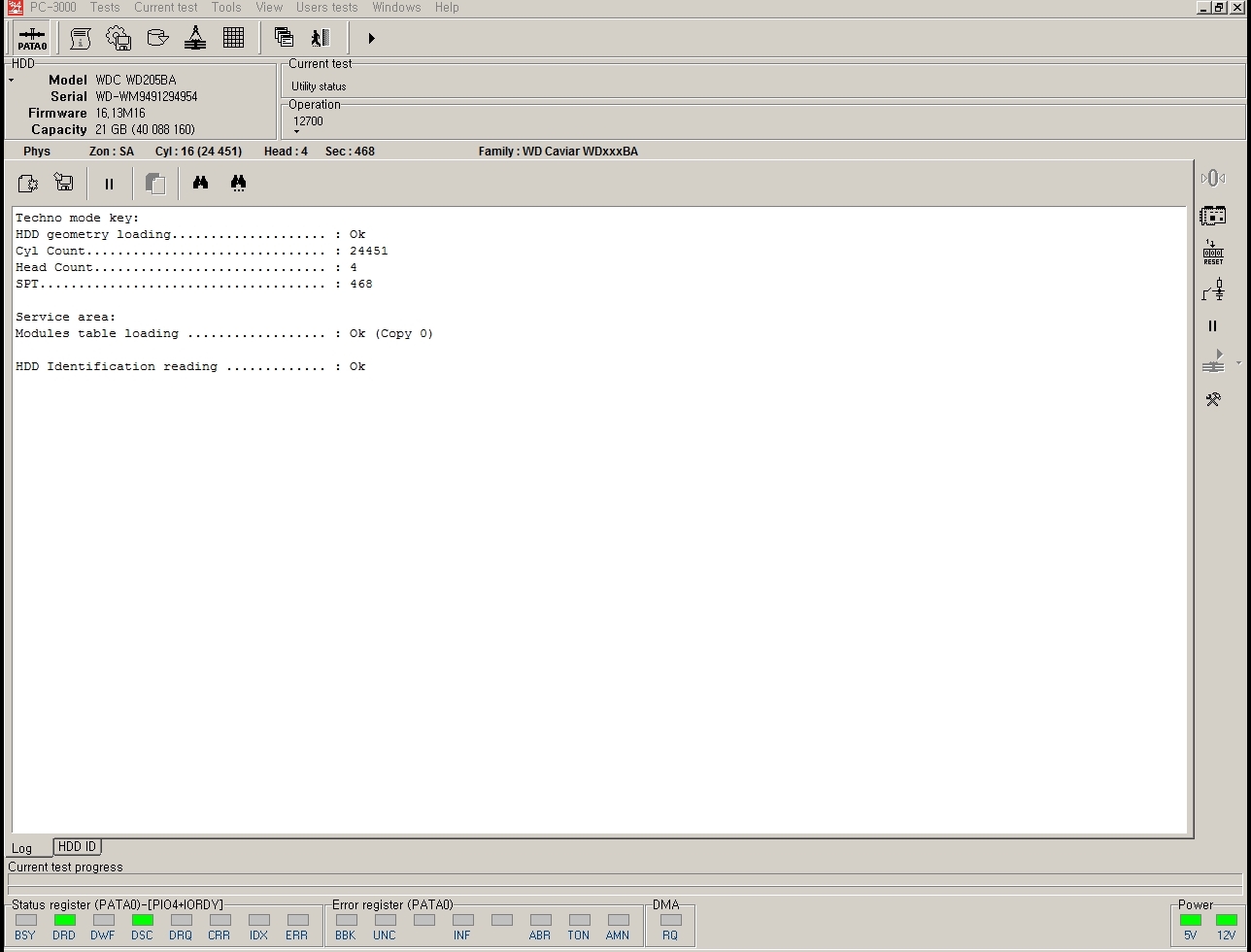Click the circuit board icon in side strip
The width and height of the screenshot is (1251, 952).
1213,216
